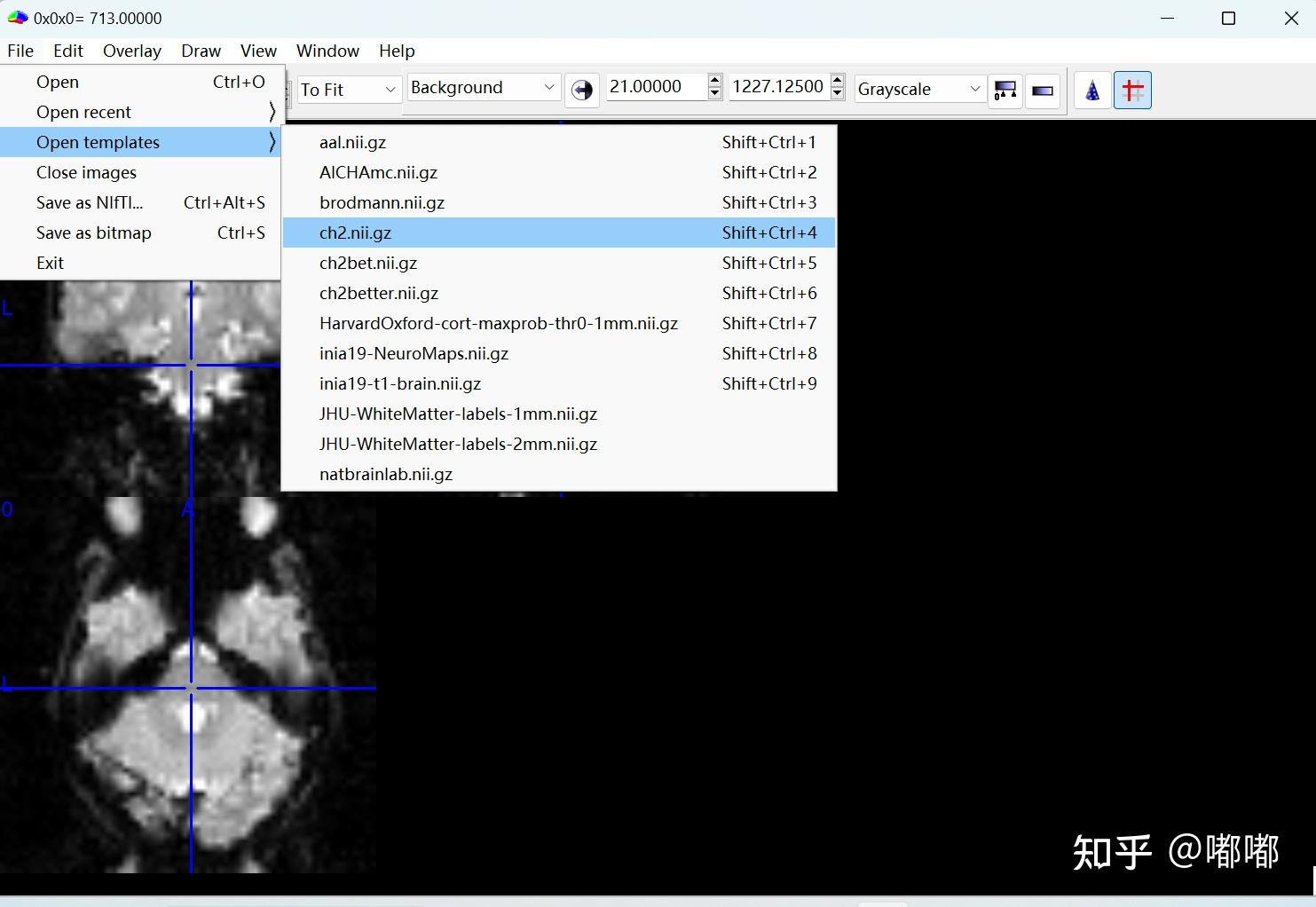Load JHU-WhiteMatter-labels-1mm.nii.gz template

coord(559,414)
